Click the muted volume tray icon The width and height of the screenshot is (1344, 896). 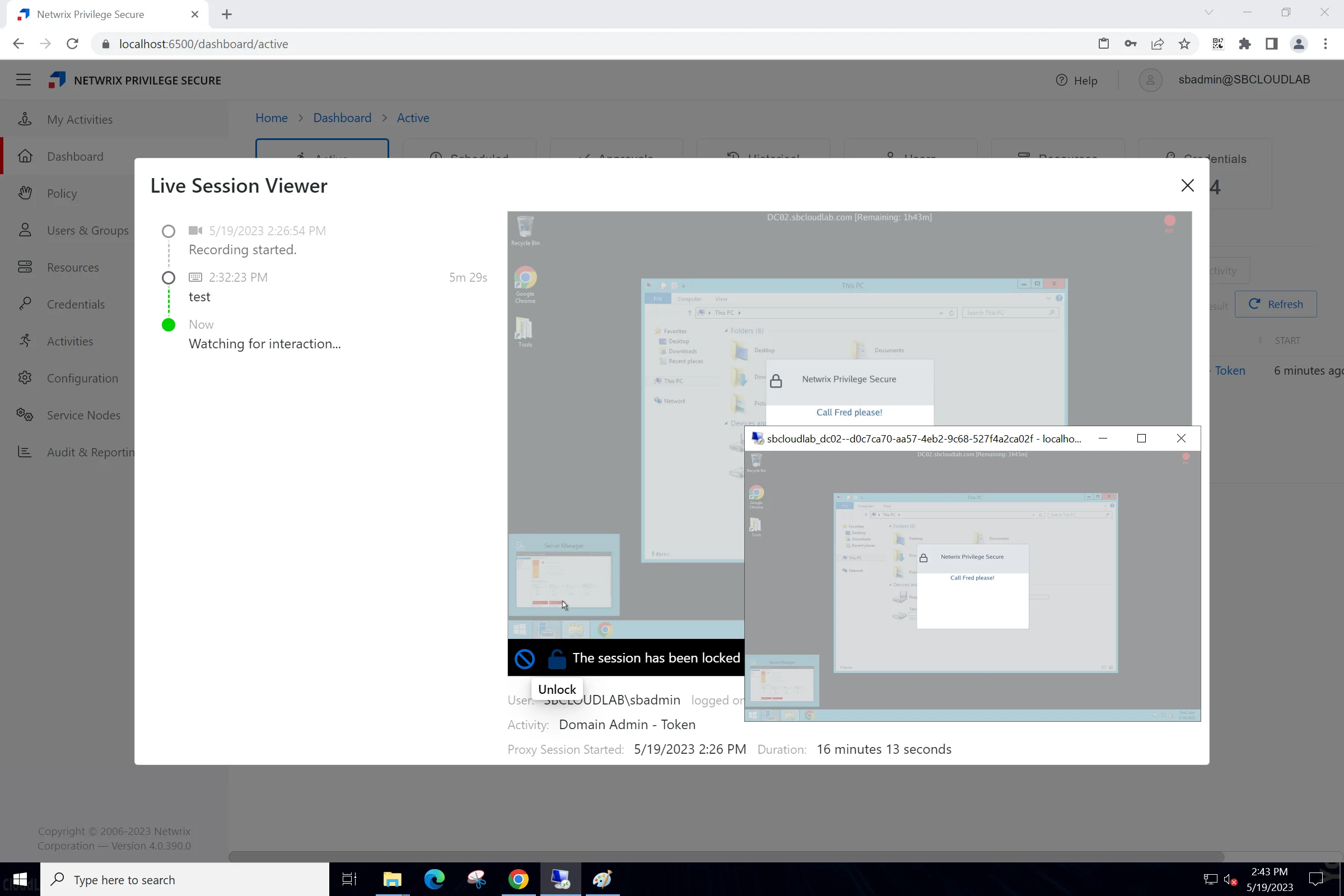(1230, 880)
